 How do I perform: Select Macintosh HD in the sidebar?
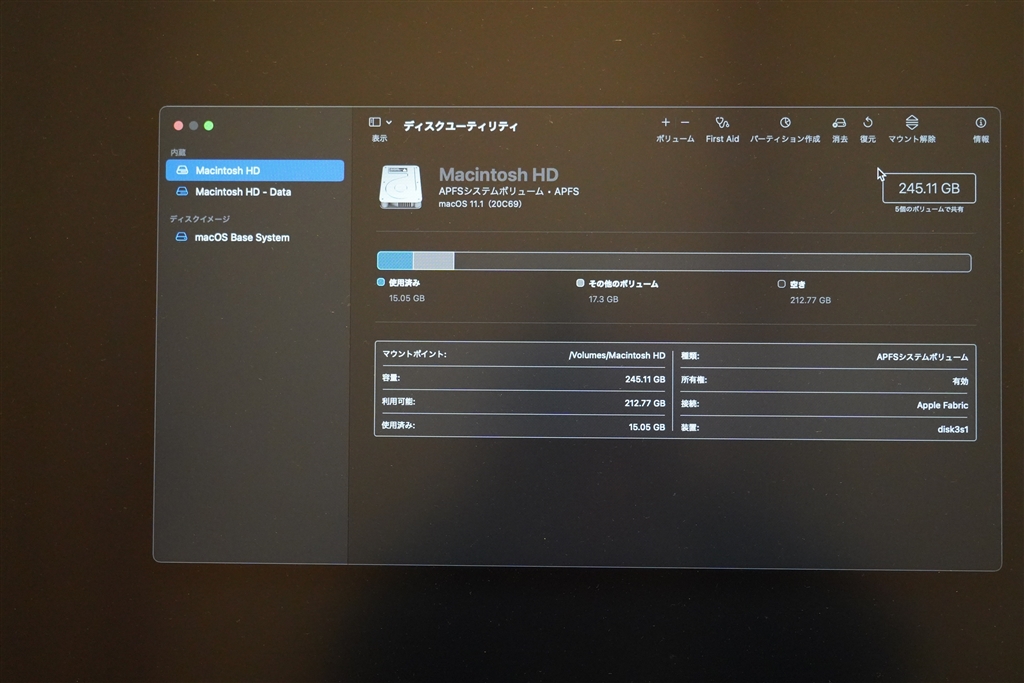[x=255, y=170]
